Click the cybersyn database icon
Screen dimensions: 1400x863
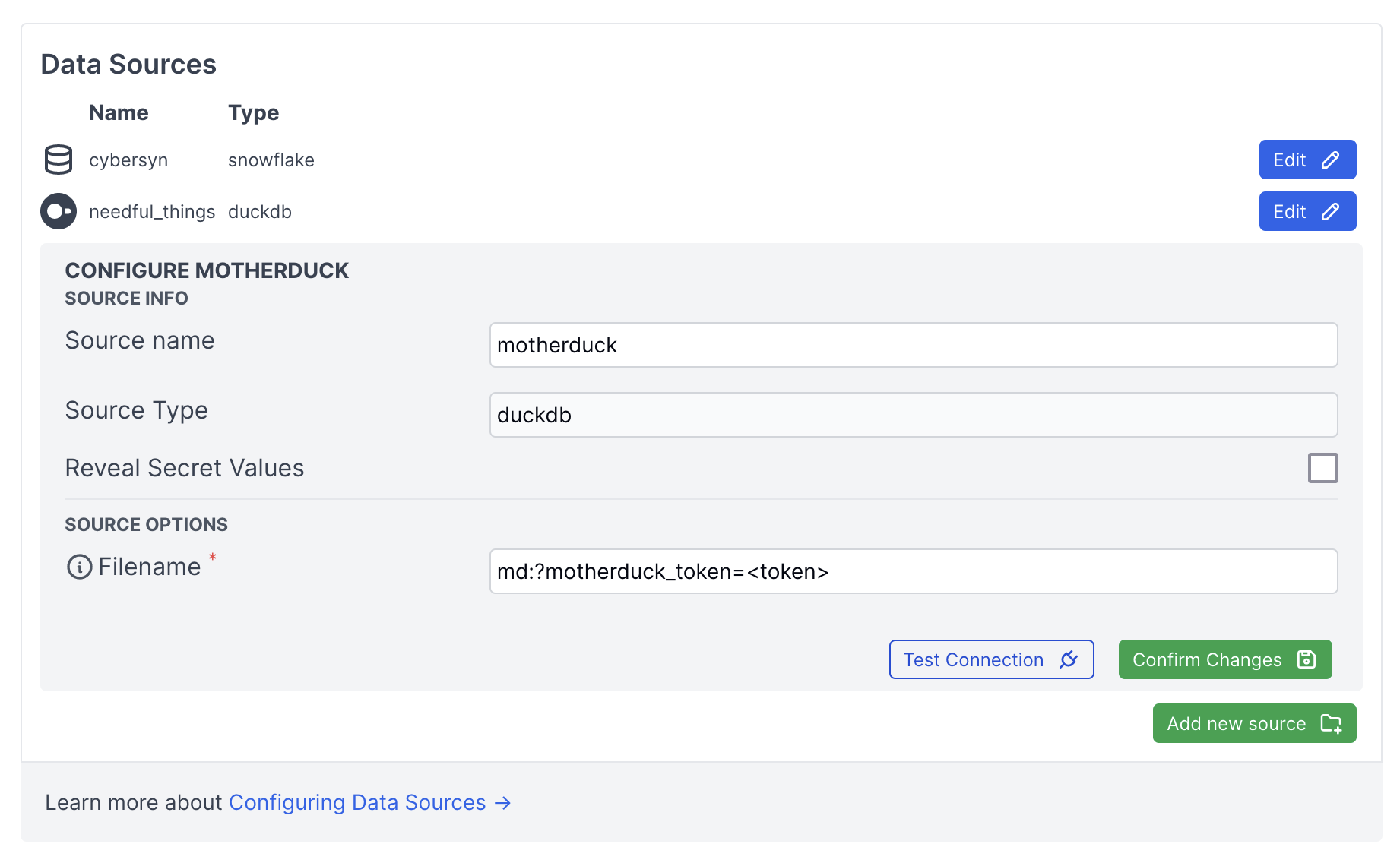[x=59, y=160]
